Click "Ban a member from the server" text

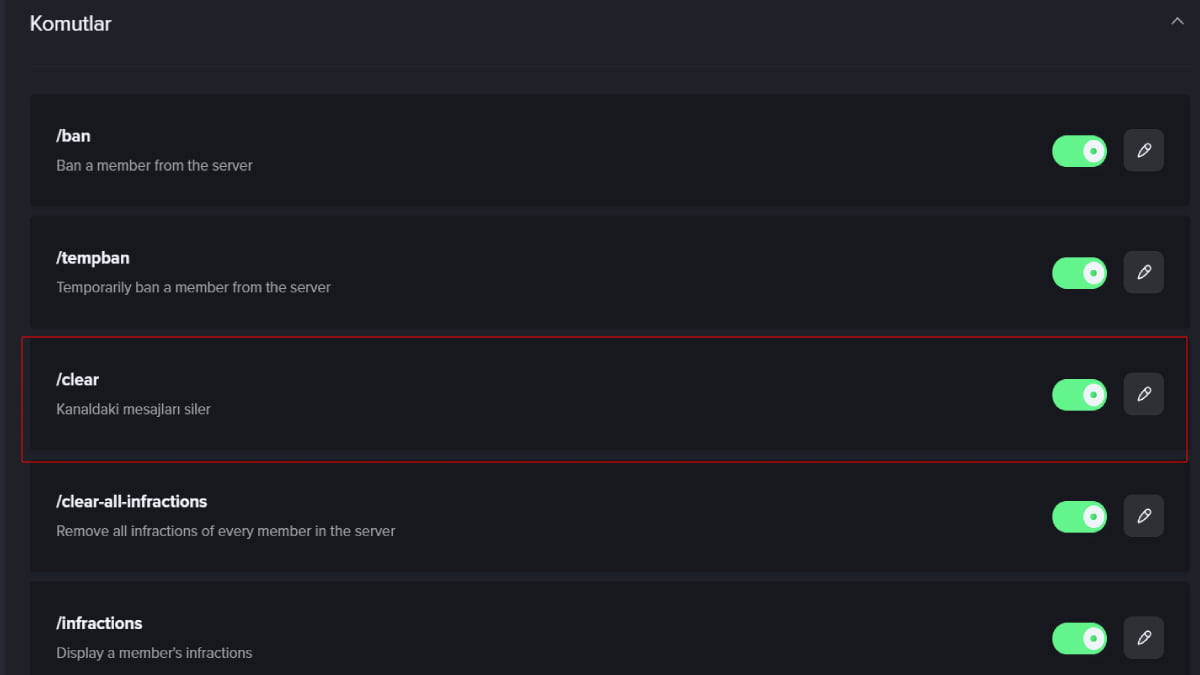[x=154, y=165]
